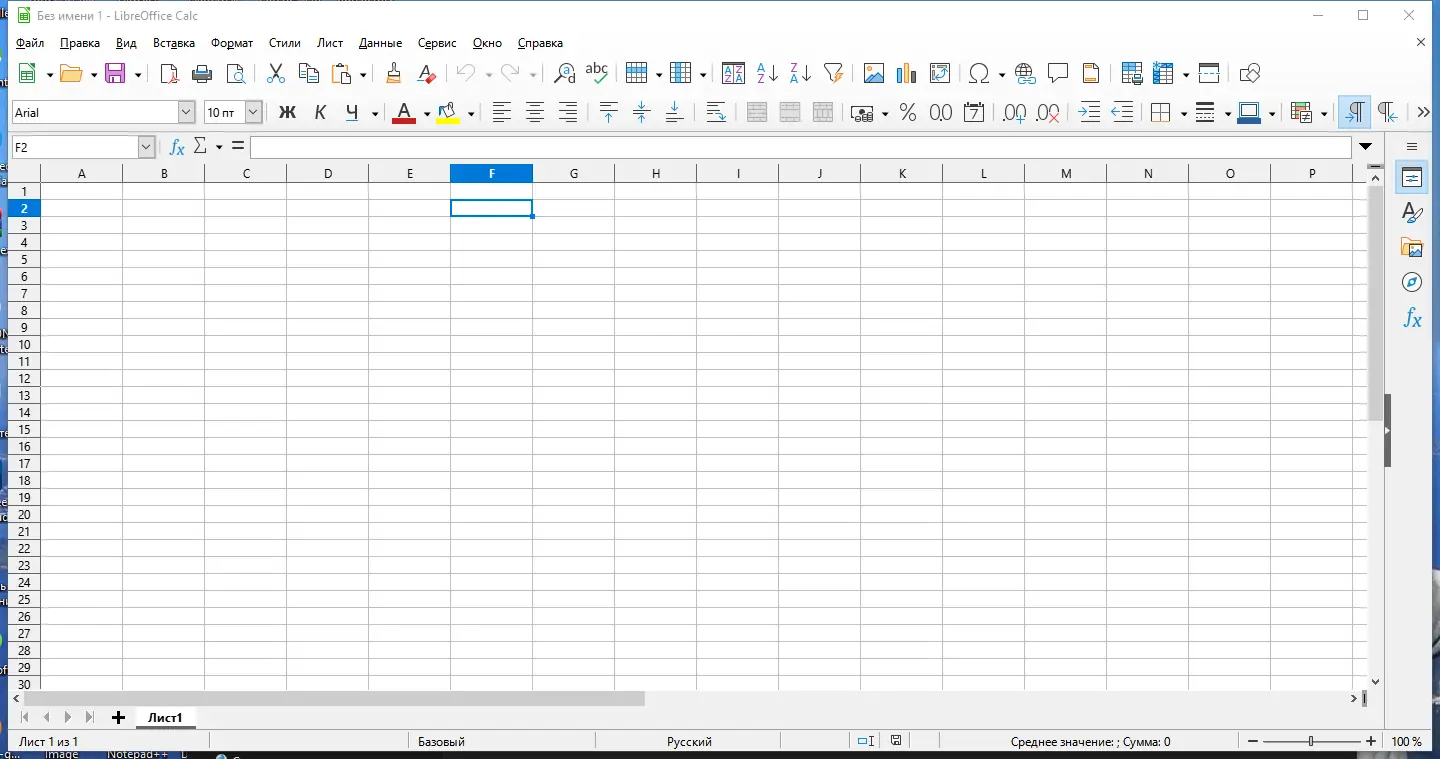Open the Правка menu
1440x759 pixels.
80,43
